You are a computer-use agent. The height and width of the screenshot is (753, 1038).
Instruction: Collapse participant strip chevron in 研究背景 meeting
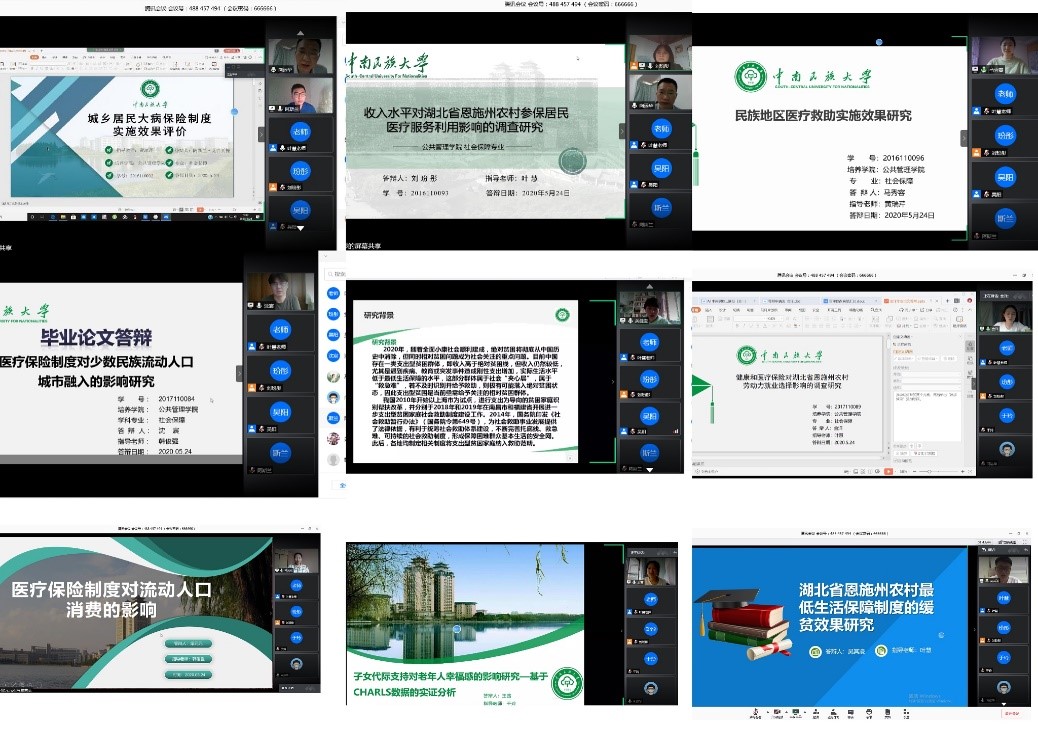(x=613, y=382)
